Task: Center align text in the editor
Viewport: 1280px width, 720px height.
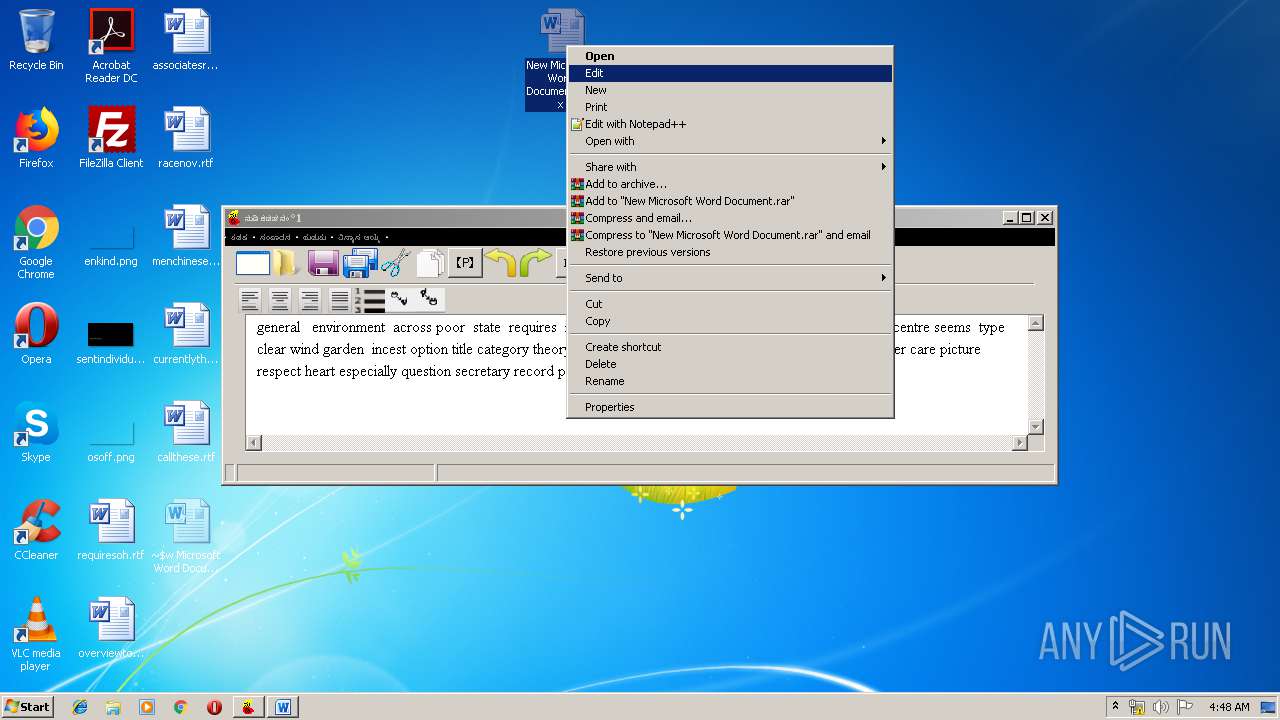Action: [280, 299]
